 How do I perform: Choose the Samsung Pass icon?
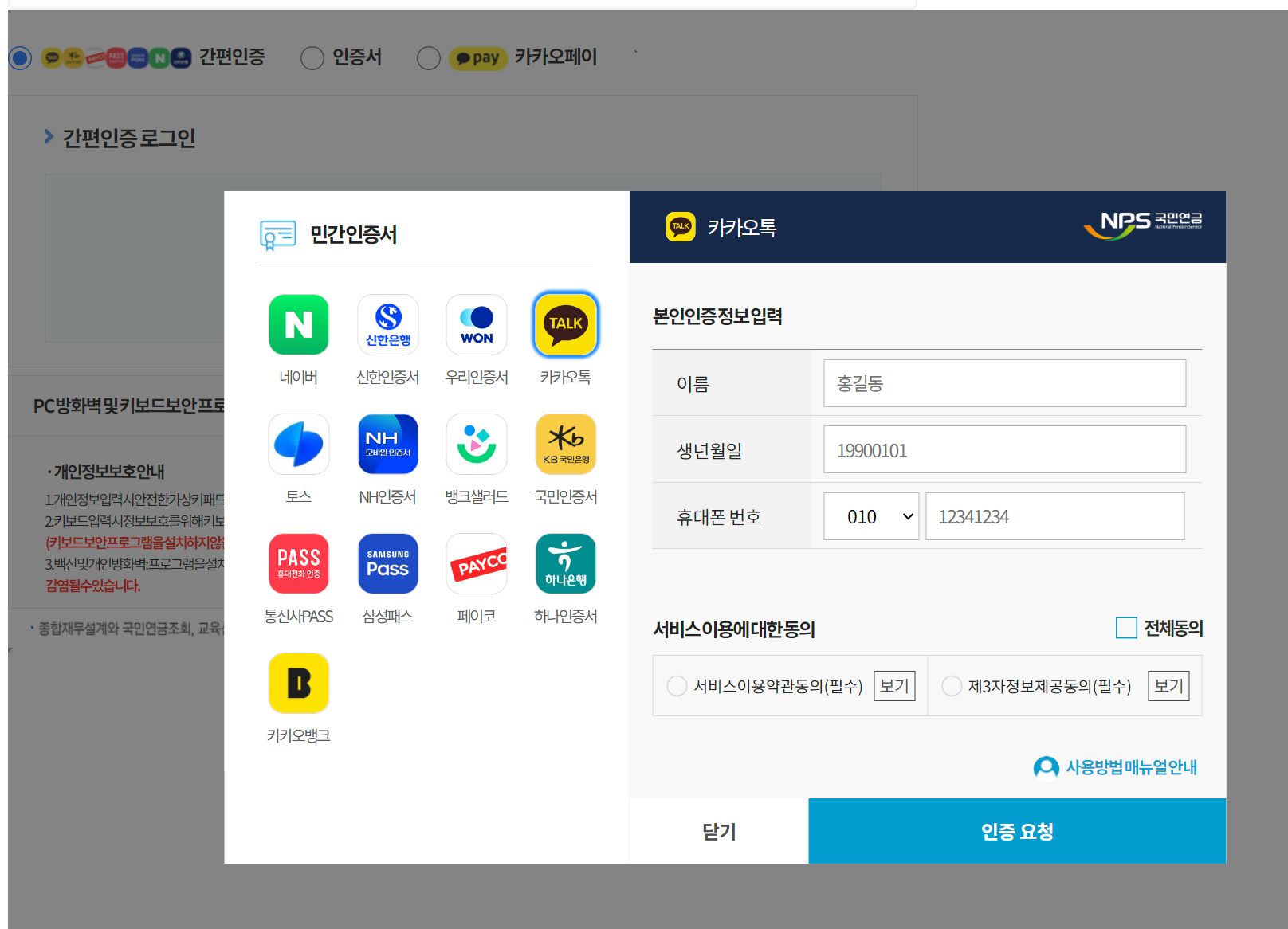point(388,563)
